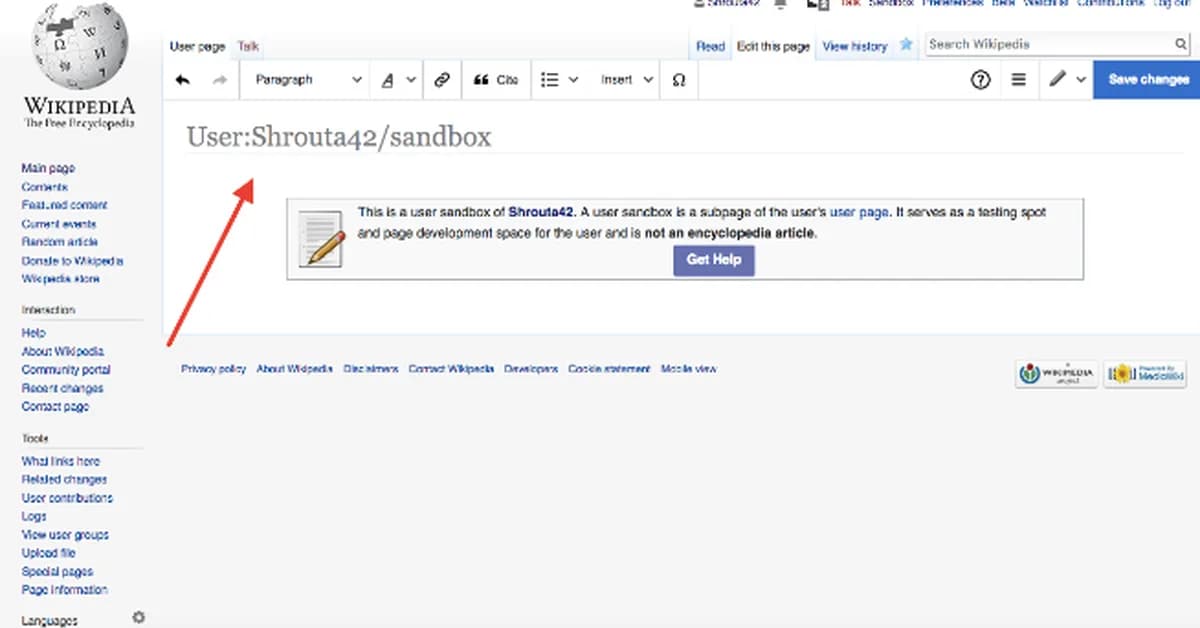The width and height of the screenshot is (1200, 628).
Task: Click the pencil-and-paper sandbox notice image
Action: [322, 239]
